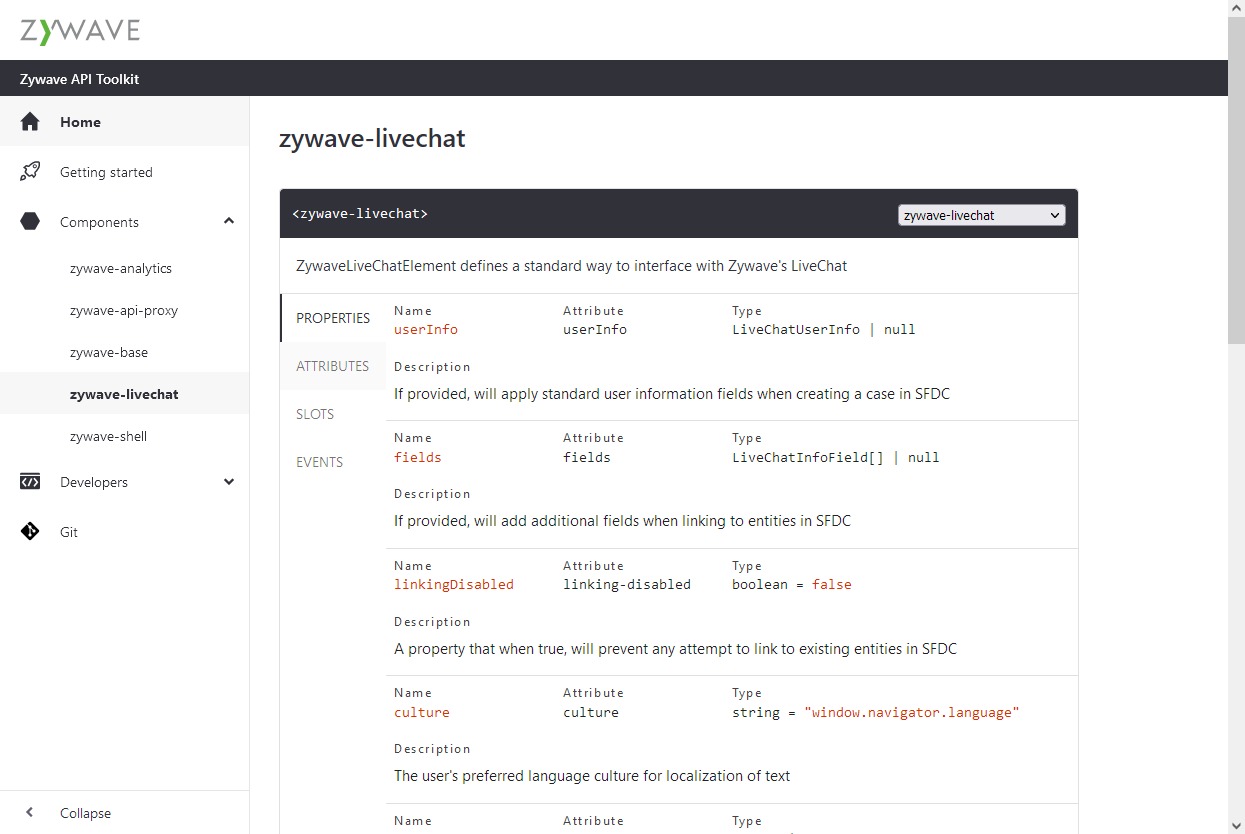Click the Collapse sidebar label
Image resolution: width=1245 pixels, height=834 pixels.
click(85, 813)
